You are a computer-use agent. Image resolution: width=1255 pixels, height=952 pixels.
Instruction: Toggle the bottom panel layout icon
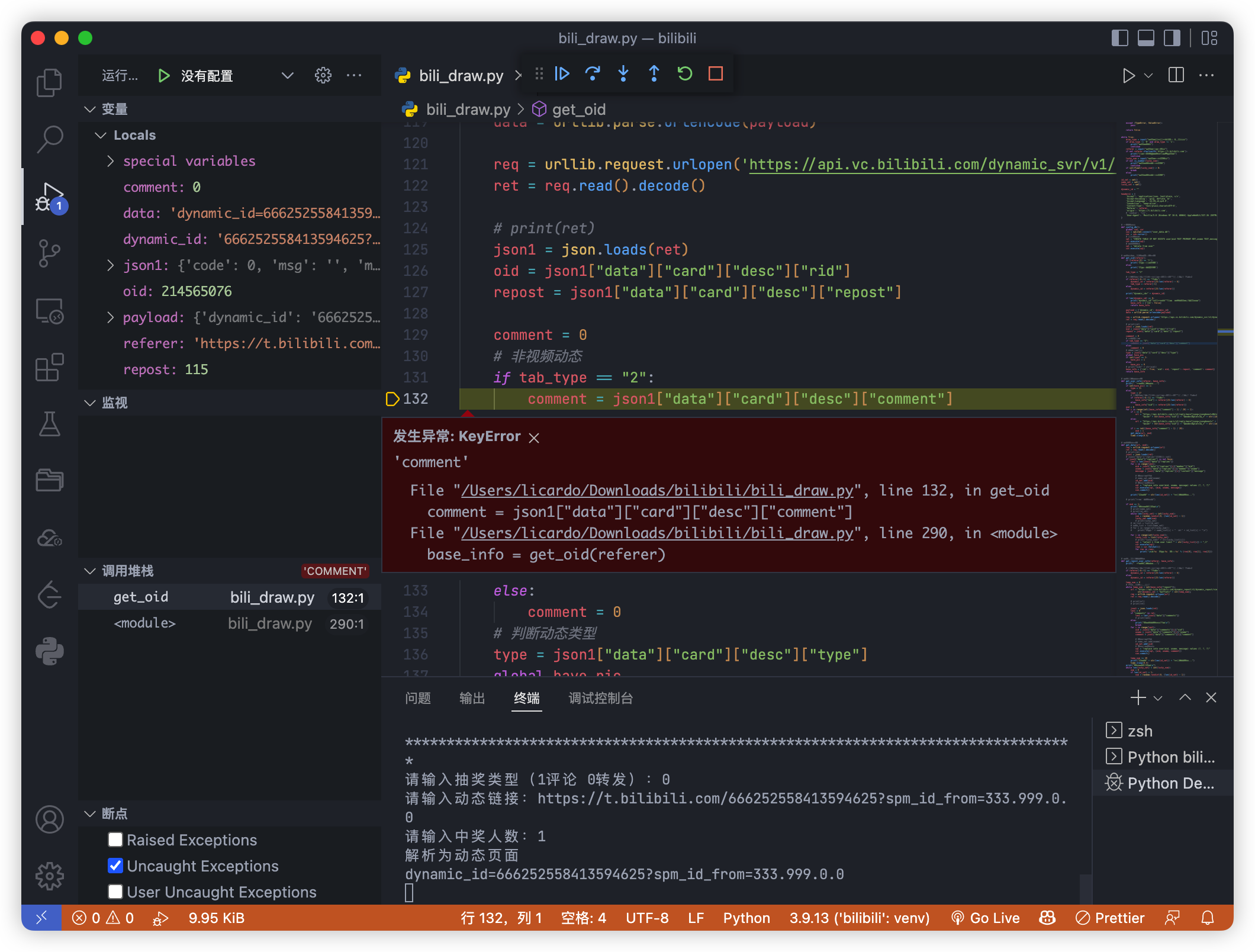[1146, 38]
